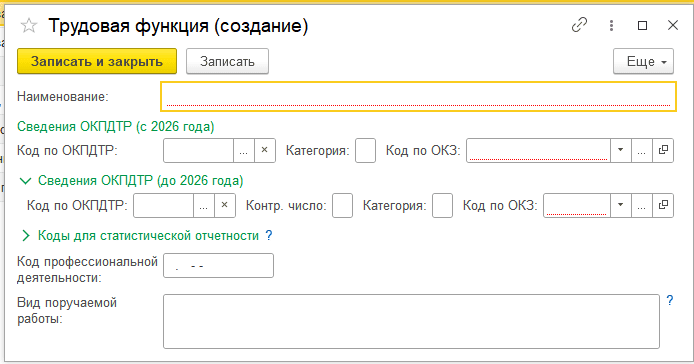Click Категория field in с 2026 года section

point(365,151)
